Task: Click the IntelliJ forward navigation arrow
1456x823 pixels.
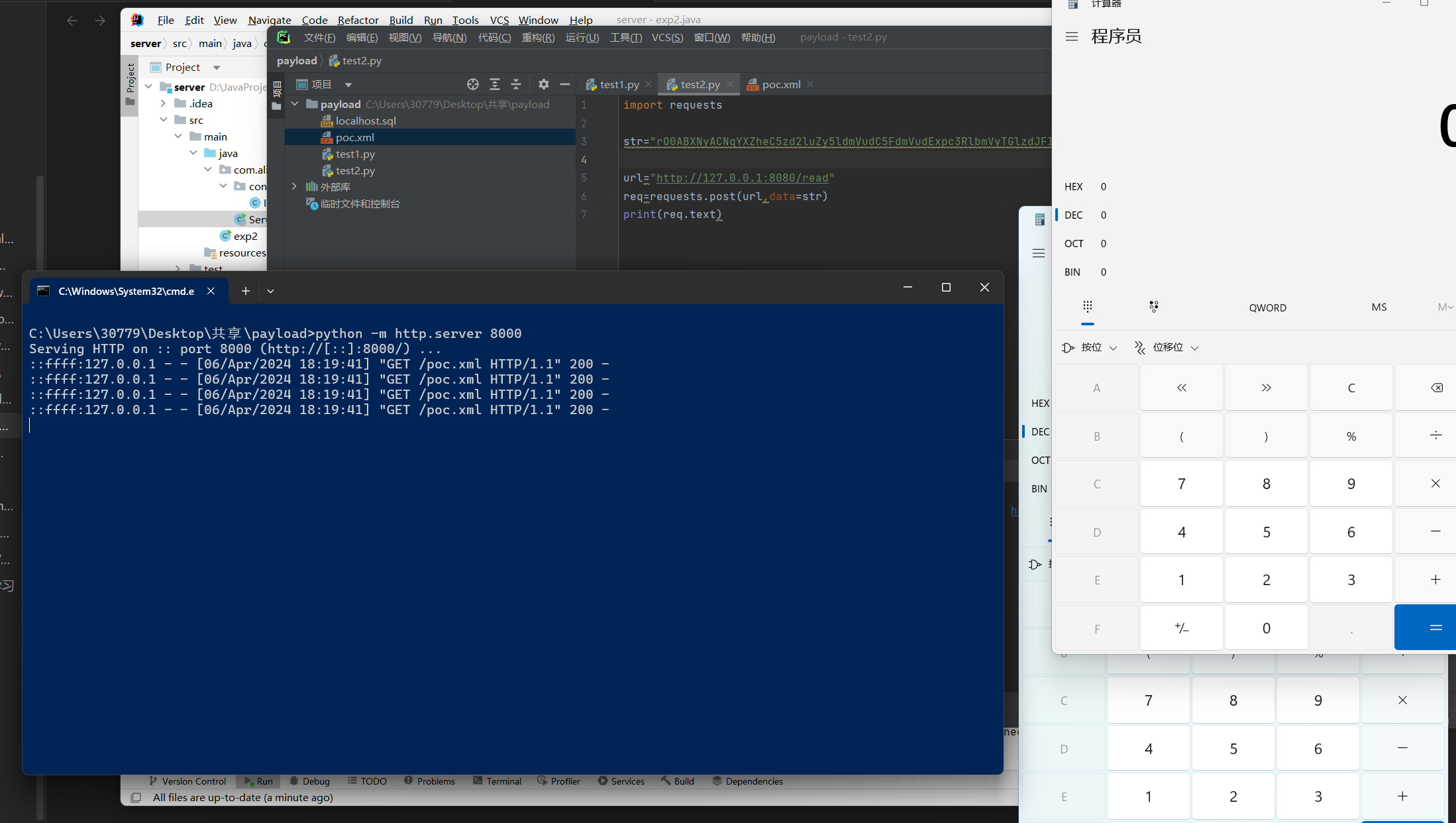Action: coord(100,21)
